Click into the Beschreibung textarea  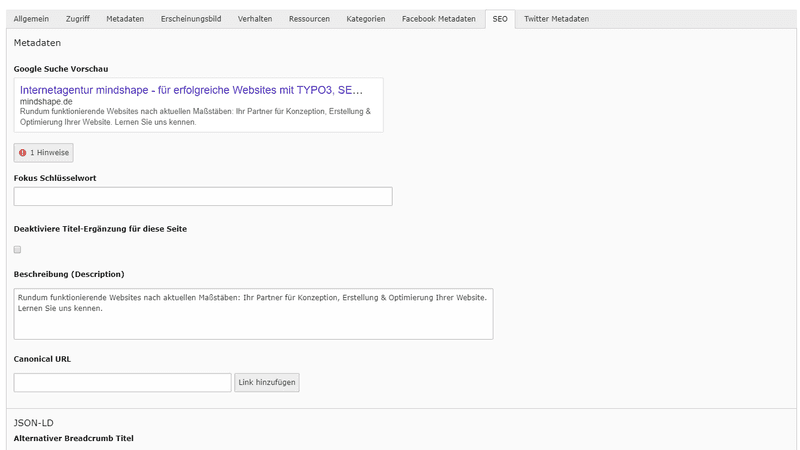pos(254,314)
